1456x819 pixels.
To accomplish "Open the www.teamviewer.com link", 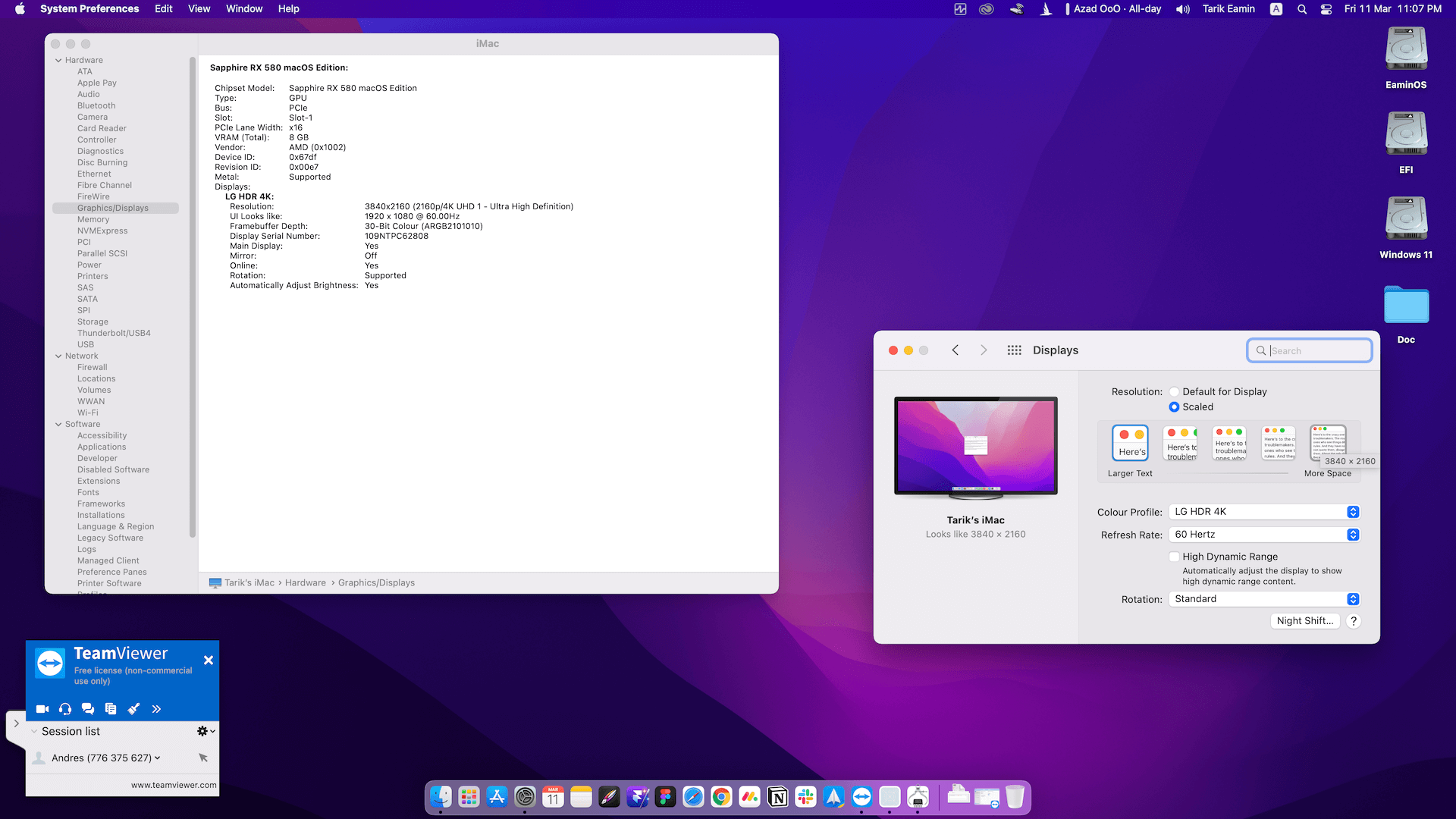I will (x=174, y=785).
